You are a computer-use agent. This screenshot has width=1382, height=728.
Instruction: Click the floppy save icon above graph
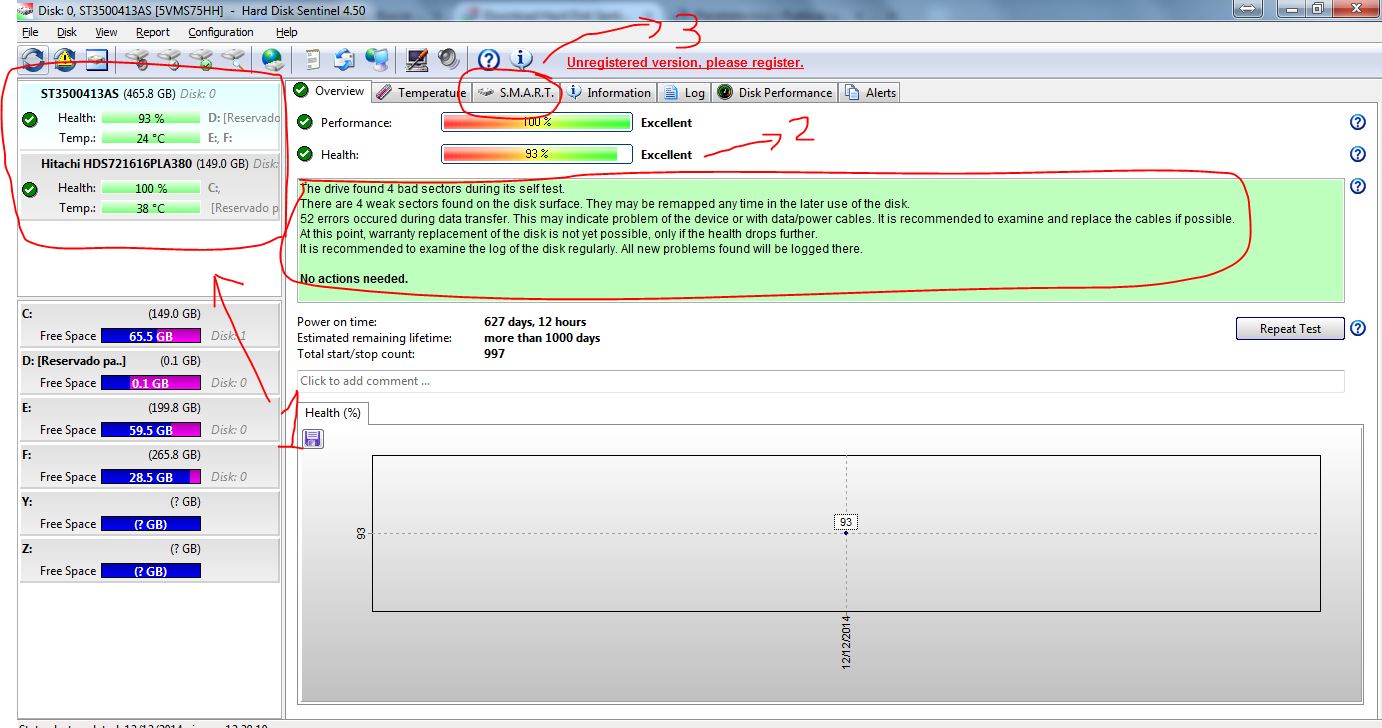313,438
